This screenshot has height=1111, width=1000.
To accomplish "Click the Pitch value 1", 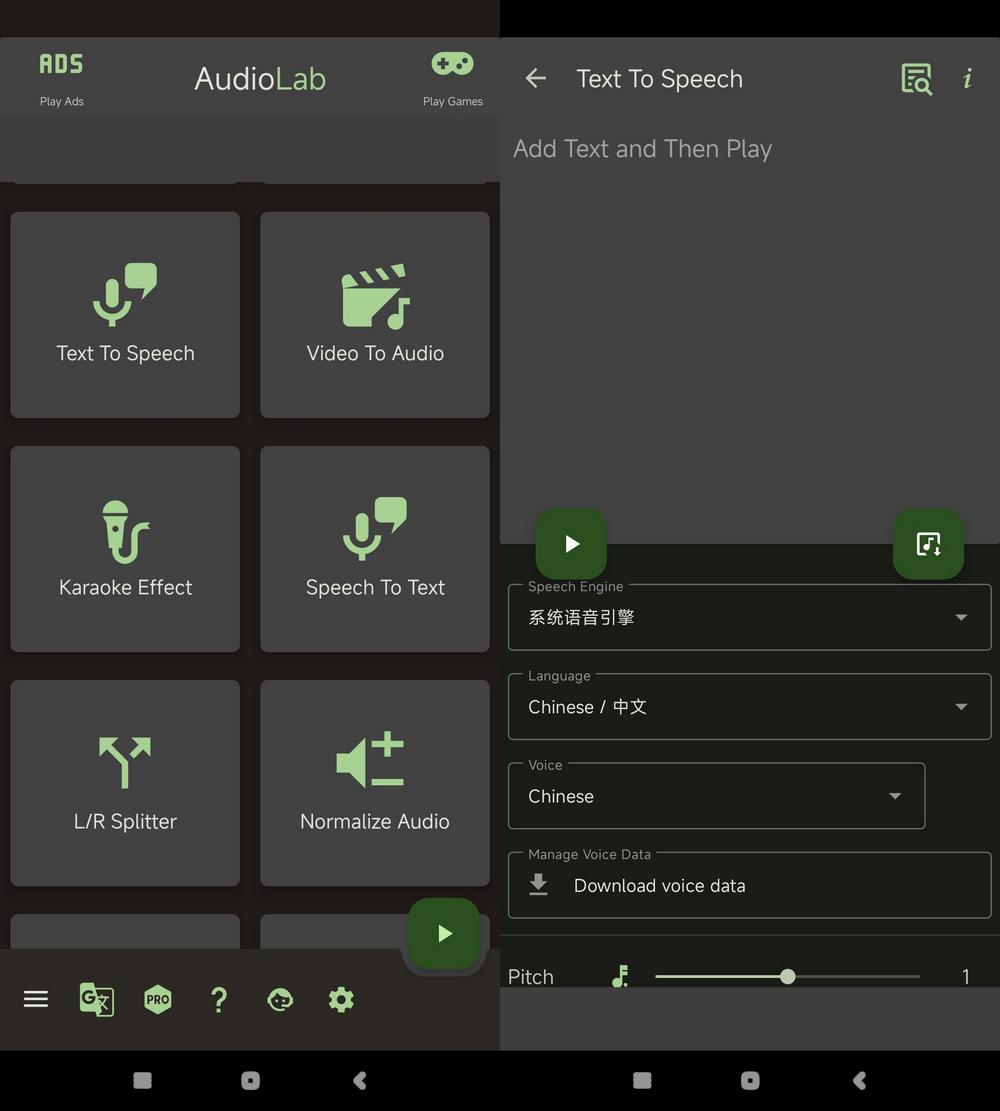I will (x=966, y=977).
